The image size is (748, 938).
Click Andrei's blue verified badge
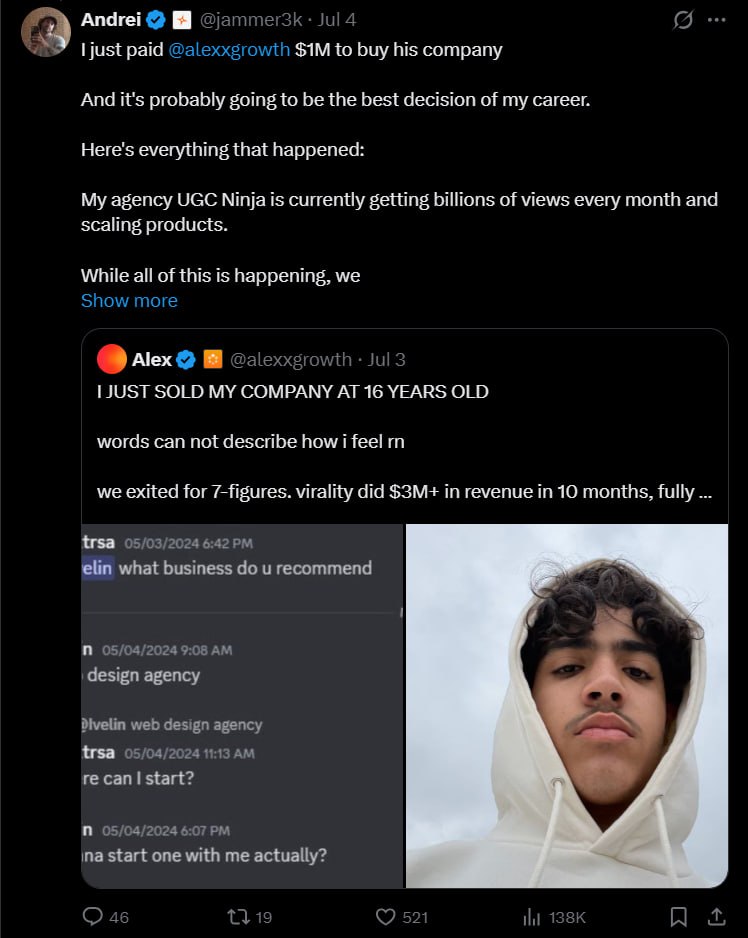(156, 20)
